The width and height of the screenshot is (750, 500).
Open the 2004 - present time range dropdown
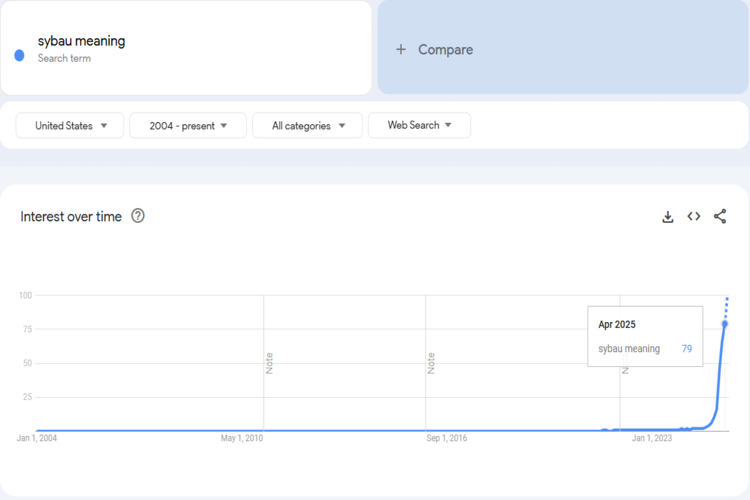point(188,125)
